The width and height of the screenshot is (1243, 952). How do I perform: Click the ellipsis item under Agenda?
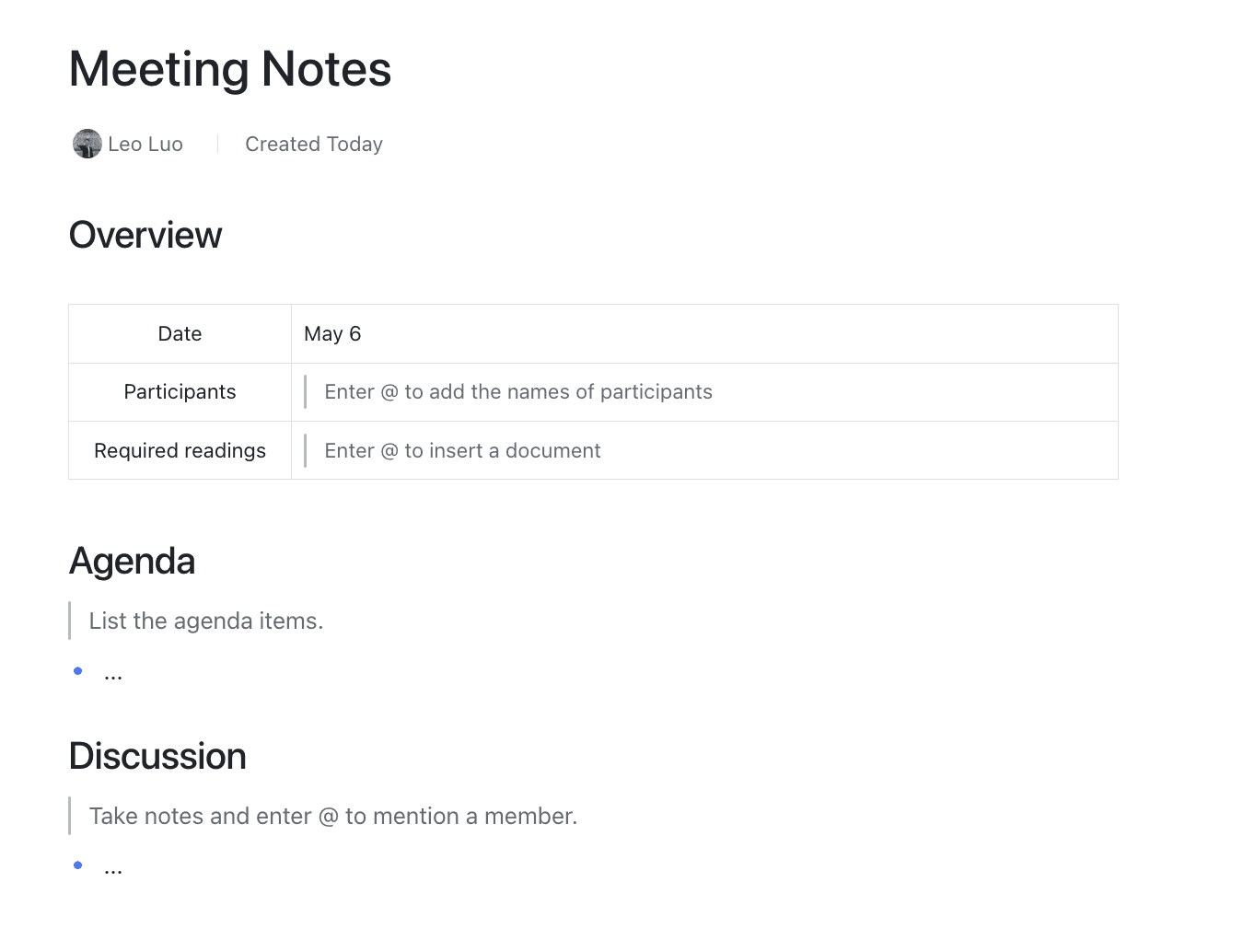click(x=113, y=677)
